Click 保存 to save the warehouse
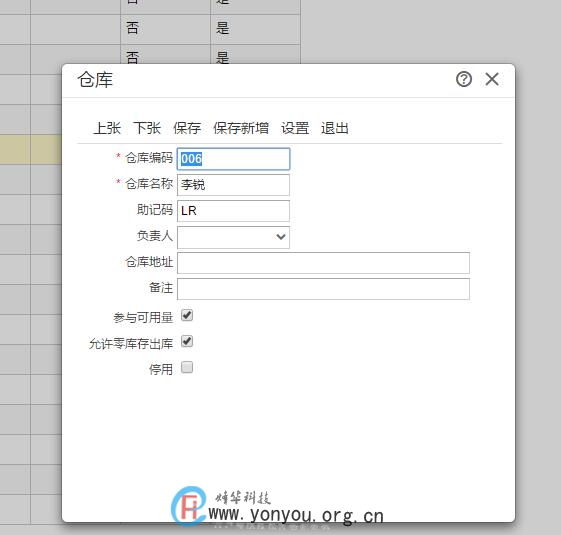Viewport: 561px width, 535px height. 187,128
